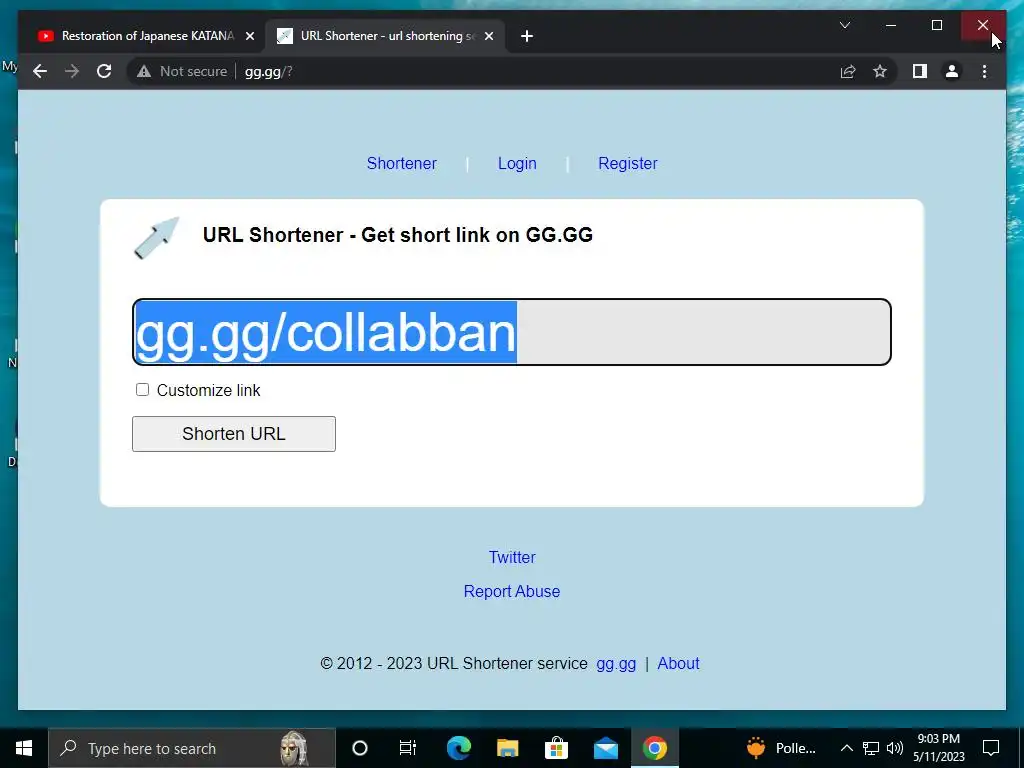
Task: Open the Shortener link
Action: point(402,163)
